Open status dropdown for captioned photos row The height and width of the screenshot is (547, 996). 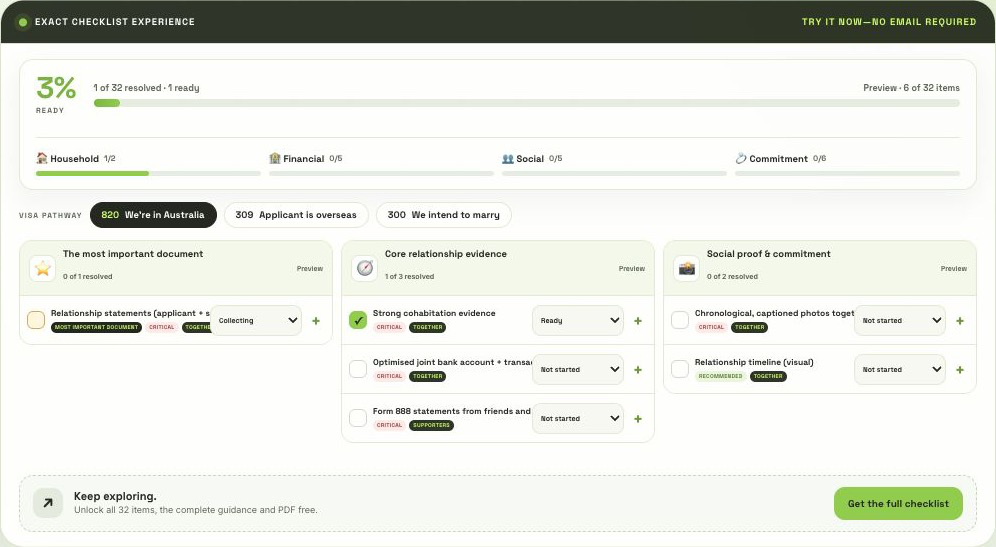[x=900, y=321]
